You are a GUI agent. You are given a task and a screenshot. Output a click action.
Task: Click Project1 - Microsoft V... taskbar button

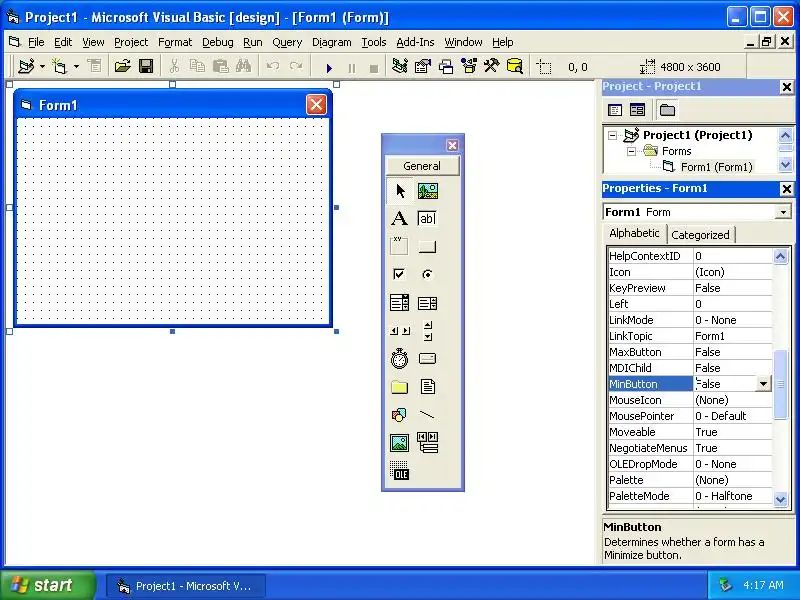click(185, 586)
